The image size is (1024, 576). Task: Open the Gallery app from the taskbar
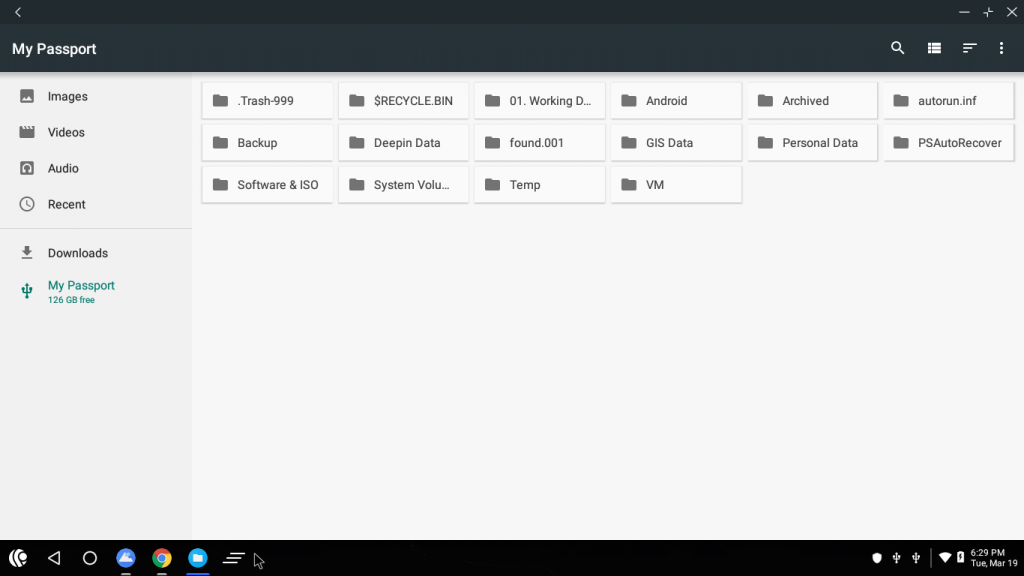(x=126, y=558)
